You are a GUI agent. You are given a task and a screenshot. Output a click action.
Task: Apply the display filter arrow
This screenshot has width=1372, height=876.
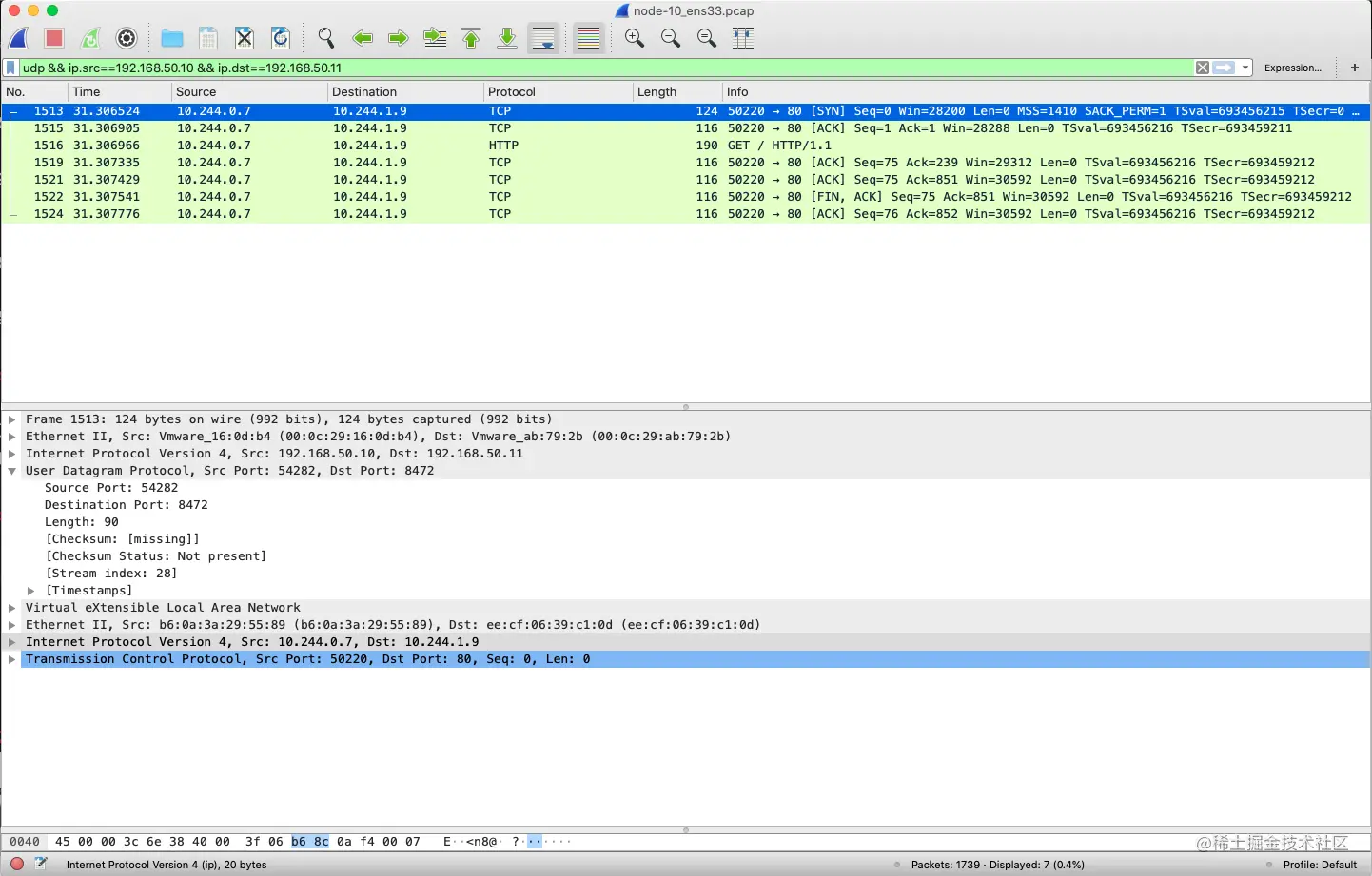(1225, 68)
